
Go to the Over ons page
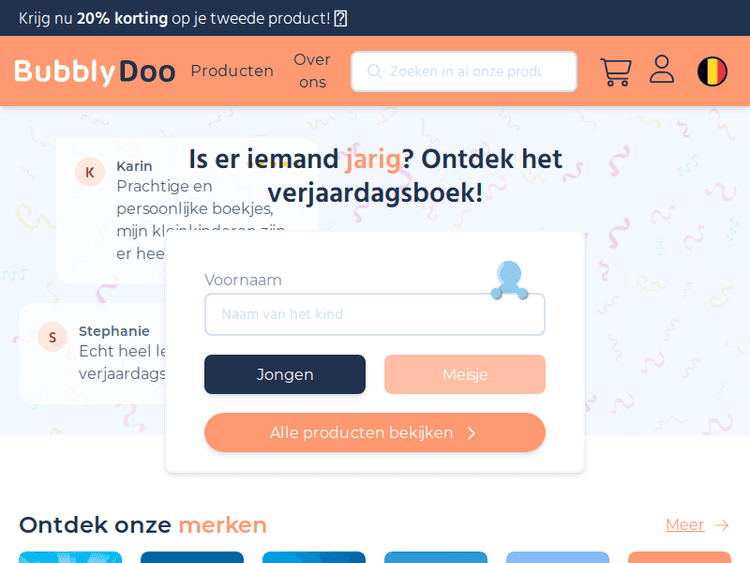pos(312,71)
